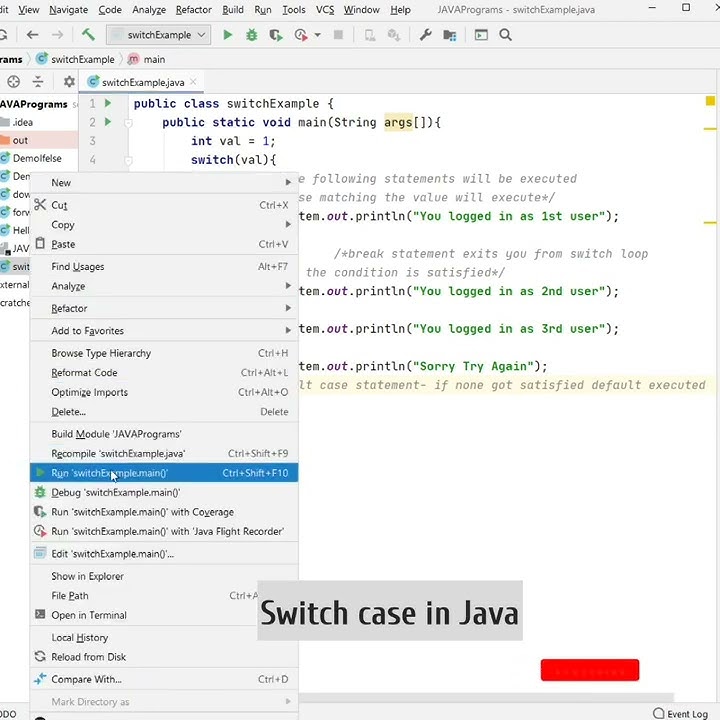Open settings via wrench icon

coord(426,35)
